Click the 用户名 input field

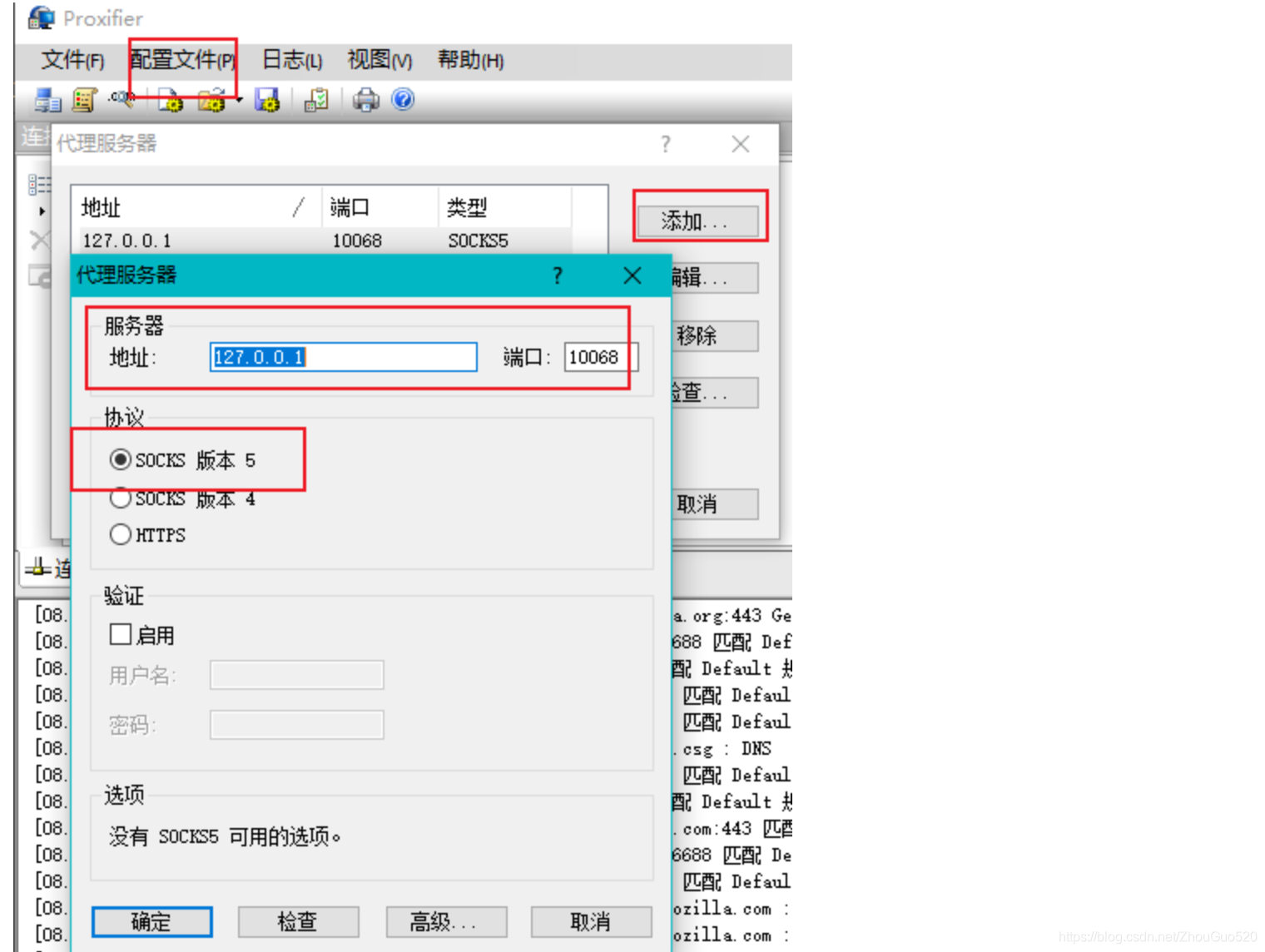pos(297,675)
